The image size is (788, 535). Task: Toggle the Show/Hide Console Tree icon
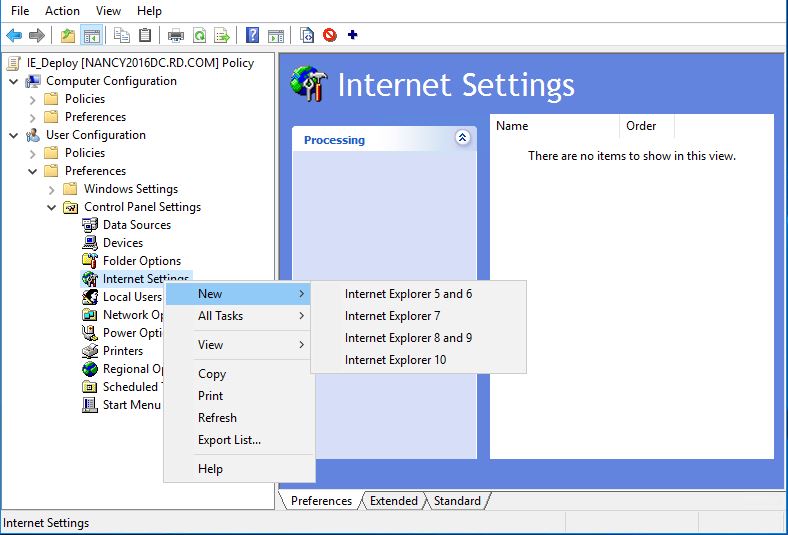(91, 36)
